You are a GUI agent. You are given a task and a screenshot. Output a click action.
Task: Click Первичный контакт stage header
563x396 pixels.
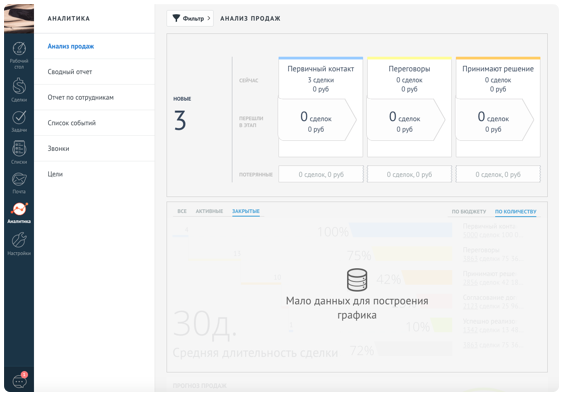point(321,69)
